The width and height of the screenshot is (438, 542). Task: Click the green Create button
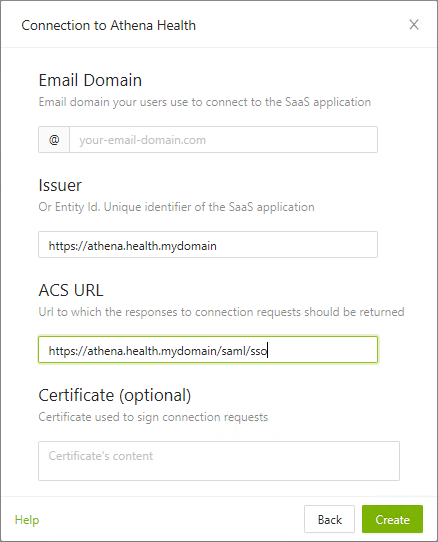[392, 519]
